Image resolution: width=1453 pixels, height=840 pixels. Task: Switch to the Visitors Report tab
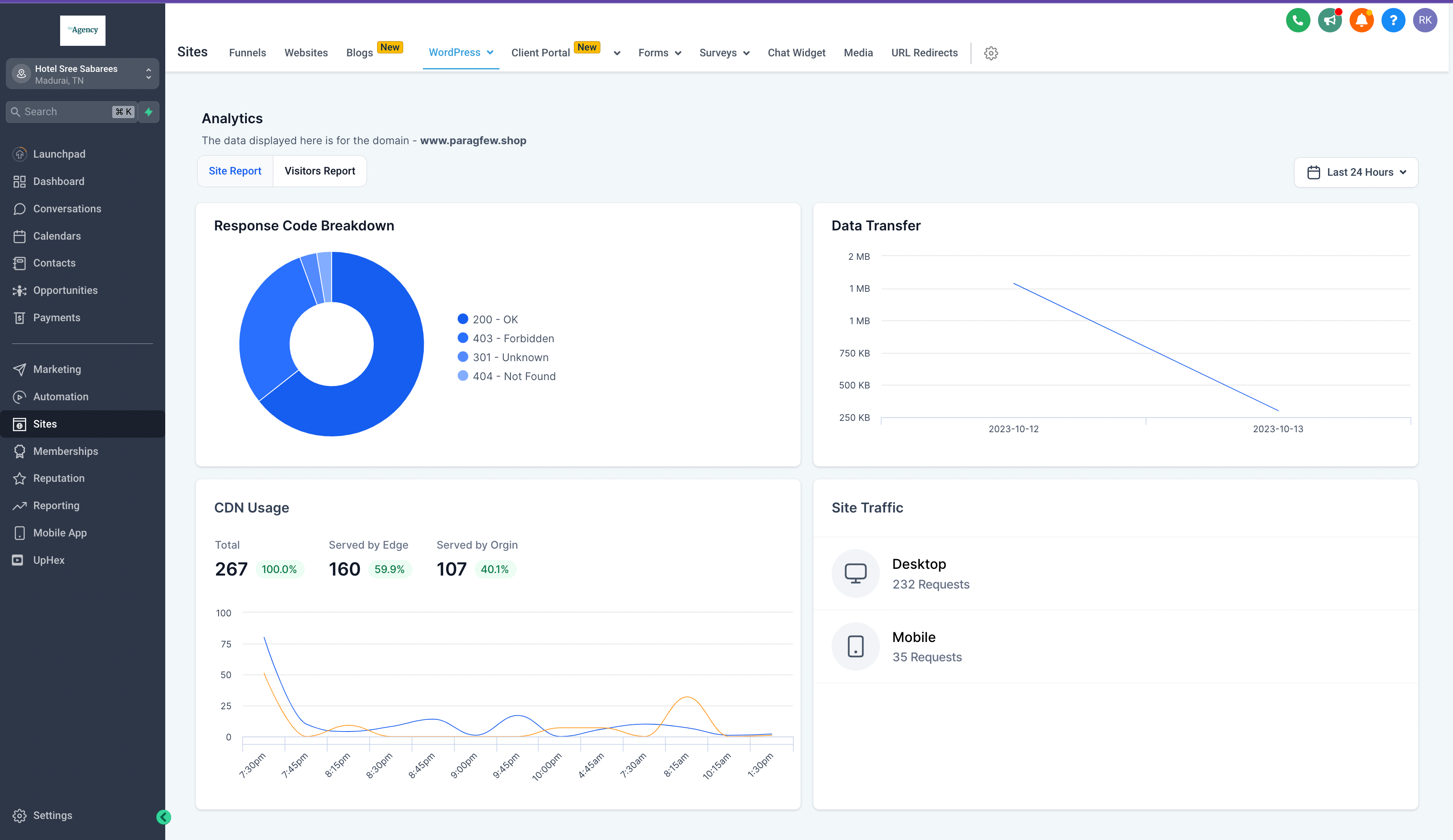(320, 171)
